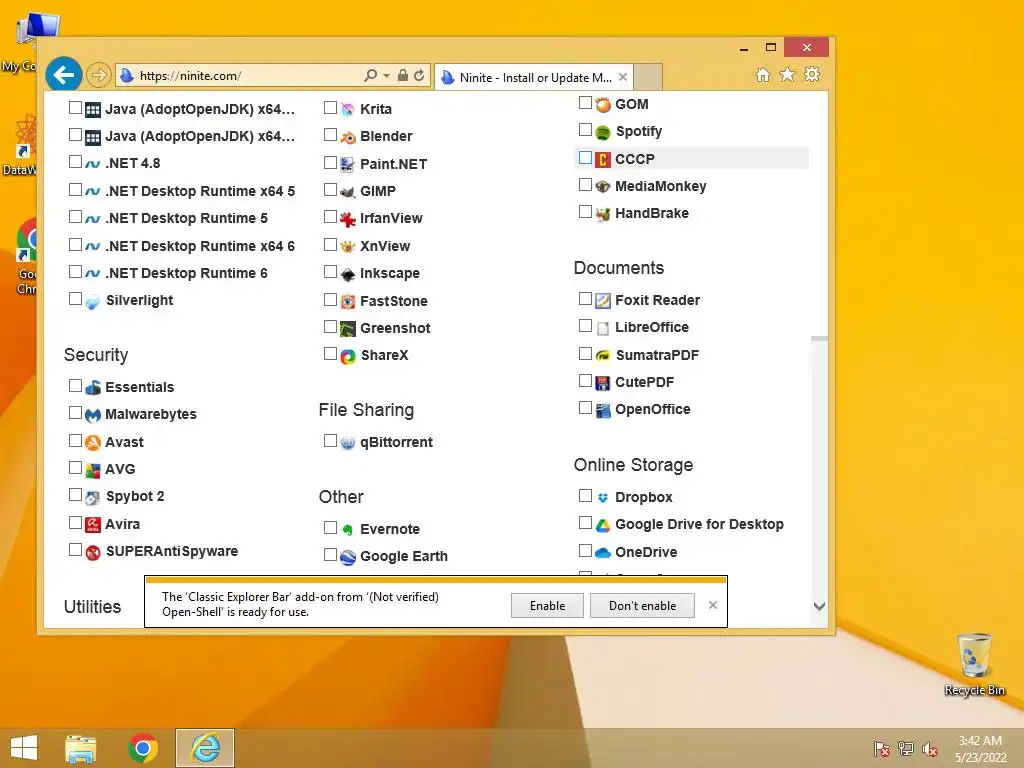Select the OpenOffice checkbox
Screen dimensions: 1024x768
(x=585, y=408)
